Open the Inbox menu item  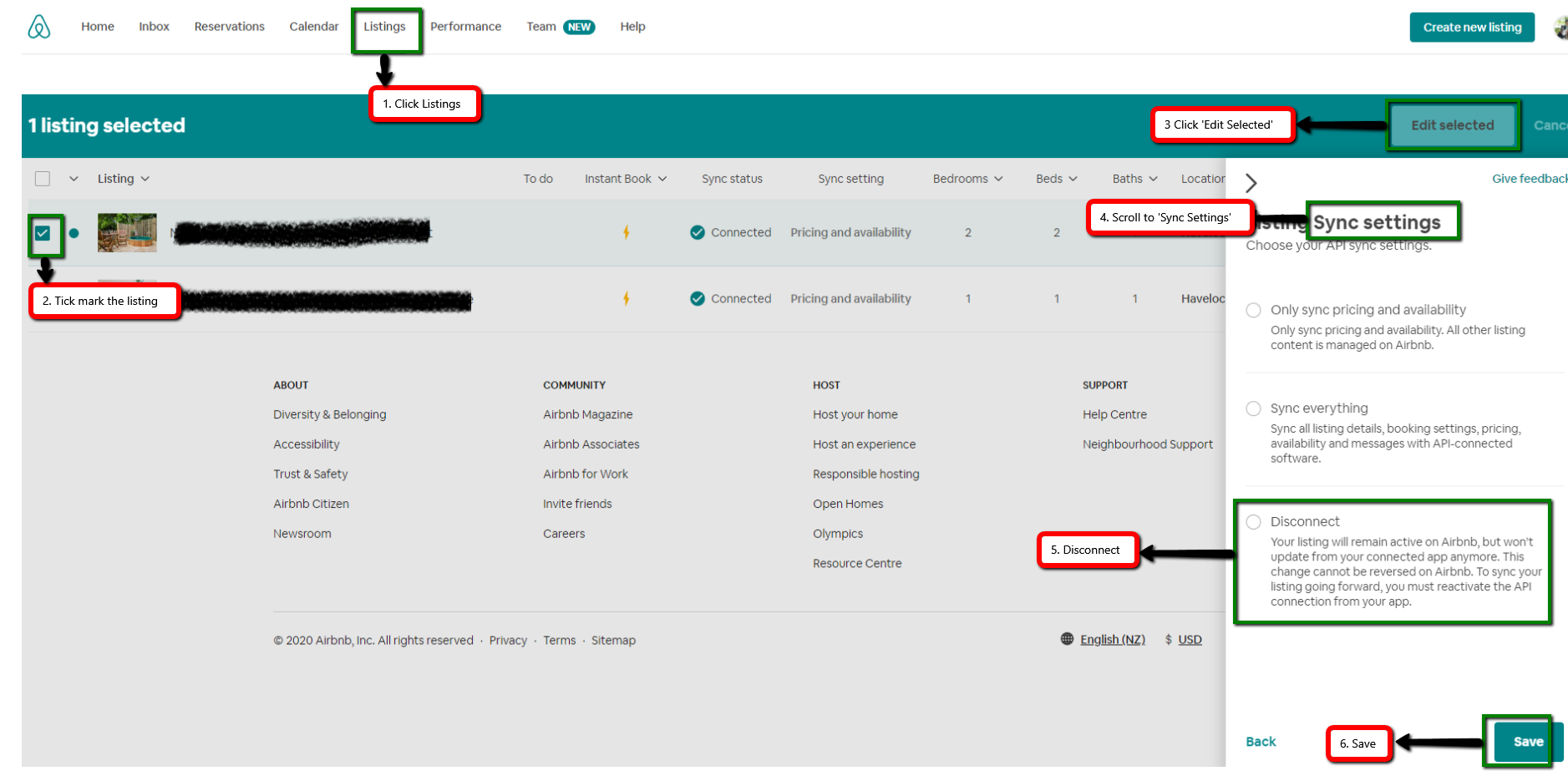155,27
